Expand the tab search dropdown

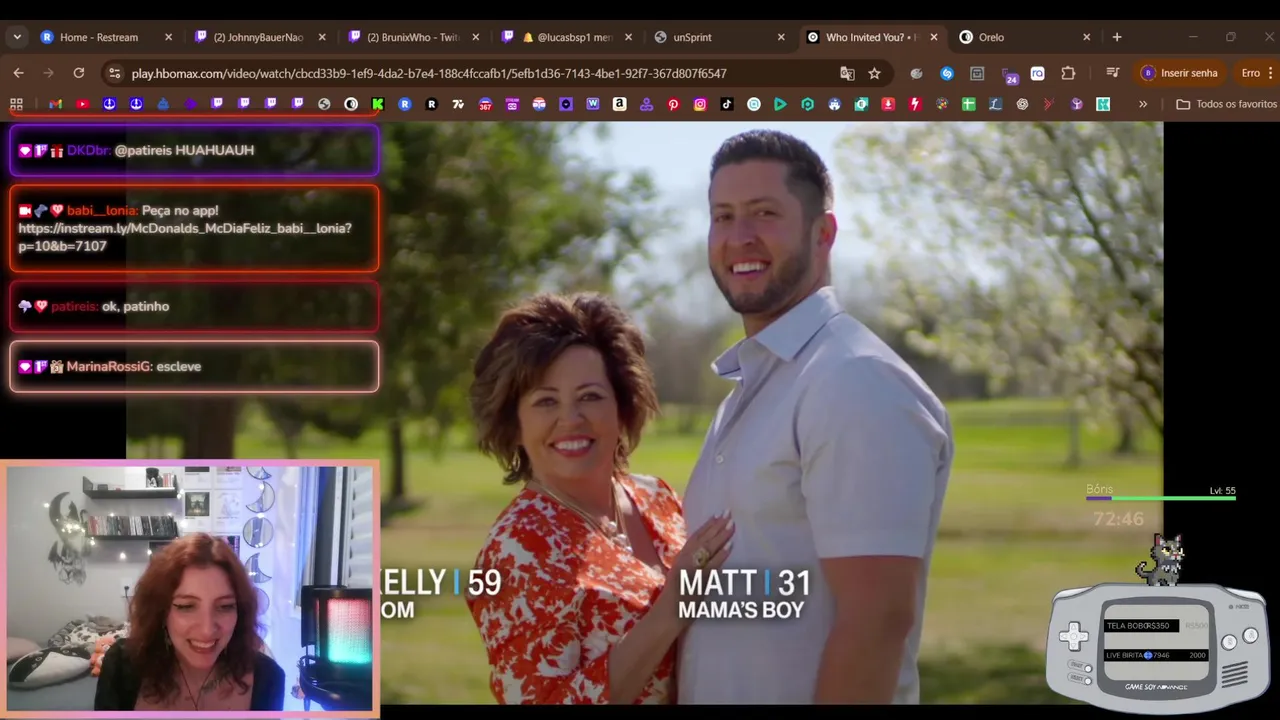[x=17, y=37]
